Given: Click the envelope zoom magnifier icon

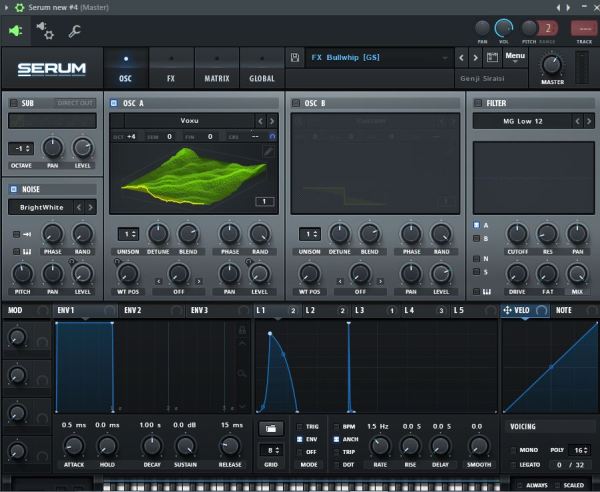Looking at the screenshot, I should pyautogui.click(x=242, y=373).
